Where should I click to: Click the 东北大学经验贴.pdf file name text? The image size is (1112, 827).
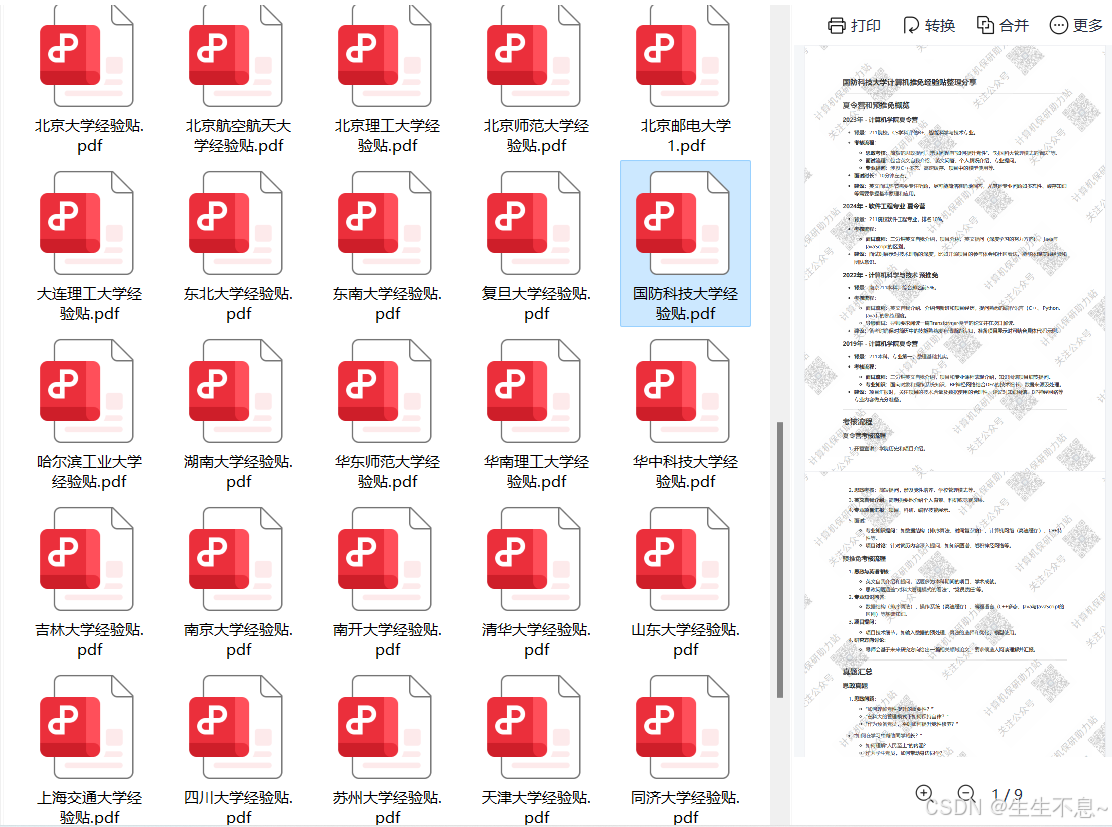[238, 304]
